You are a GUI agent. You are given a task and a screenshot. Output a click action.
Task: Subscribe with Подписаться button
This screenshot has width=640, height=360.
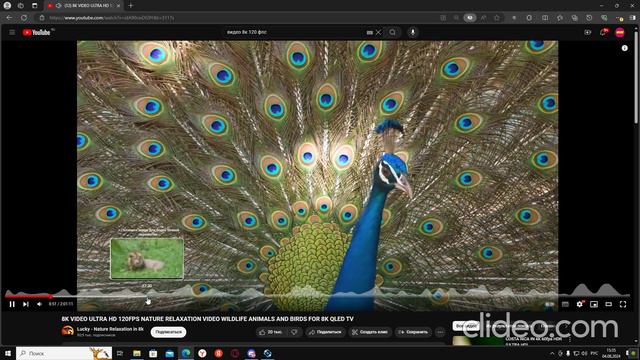169,332
